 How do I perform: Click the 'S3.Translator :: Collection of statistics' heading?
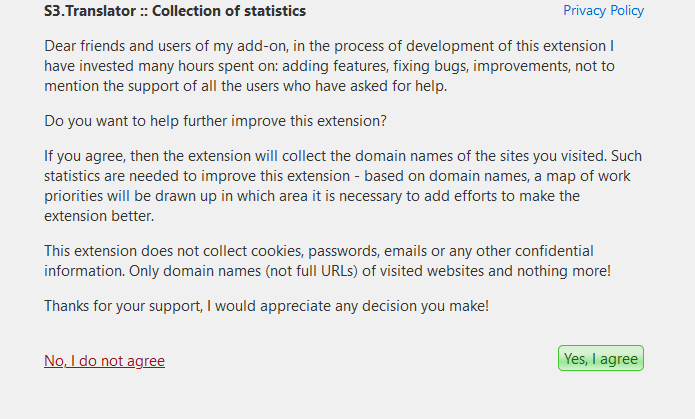175,11
